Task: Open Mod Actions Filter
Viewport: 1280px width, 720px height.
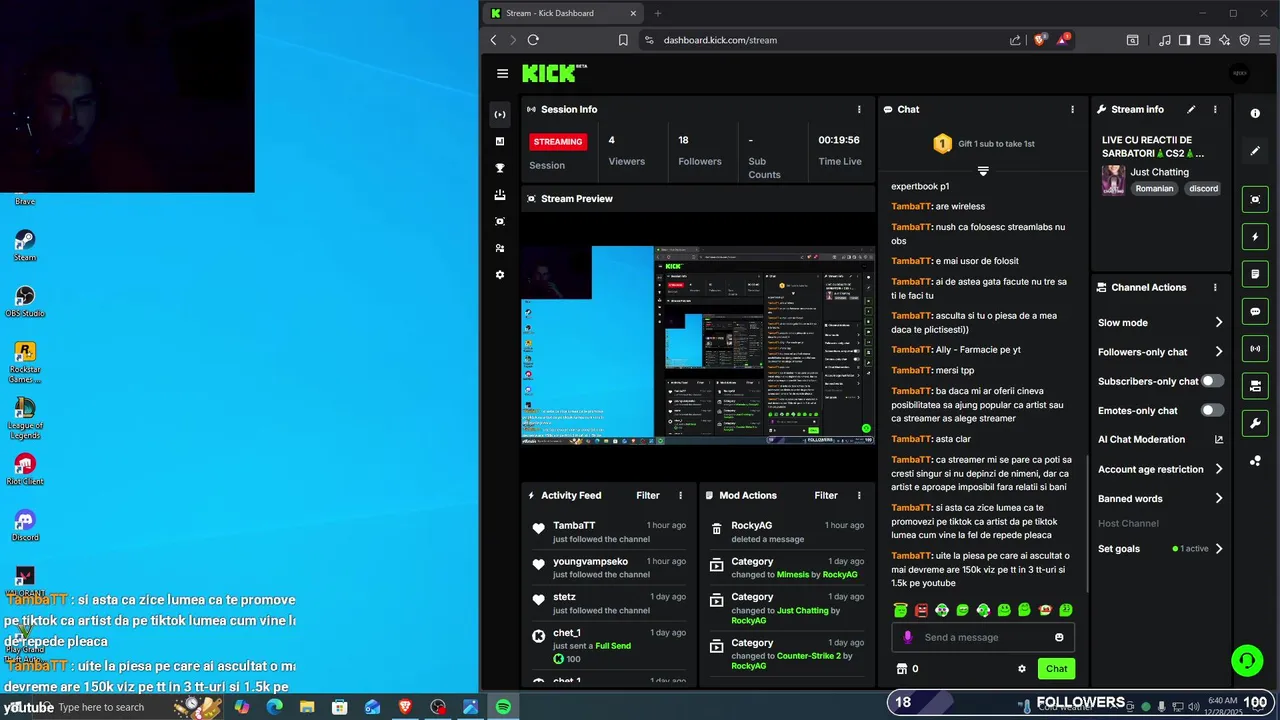Action: click(826, 495)
